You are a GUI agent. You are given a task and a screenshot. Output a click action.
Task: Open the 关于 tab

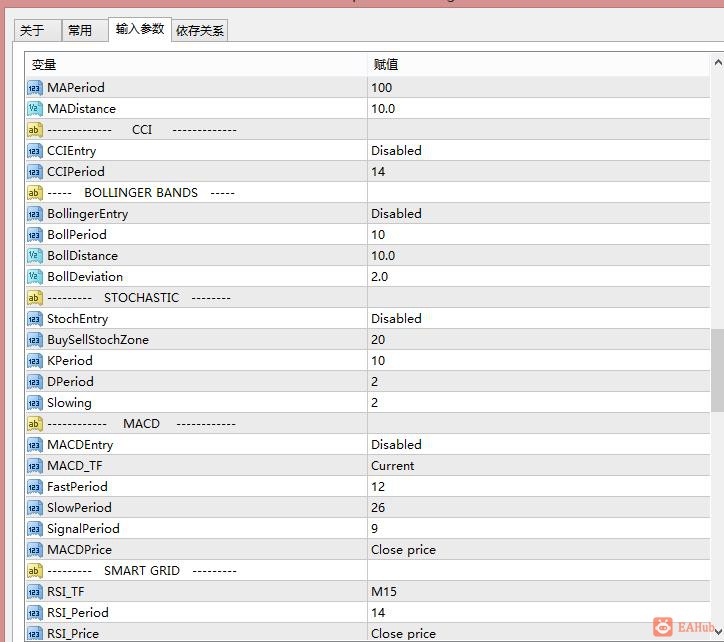click(37, 30)
